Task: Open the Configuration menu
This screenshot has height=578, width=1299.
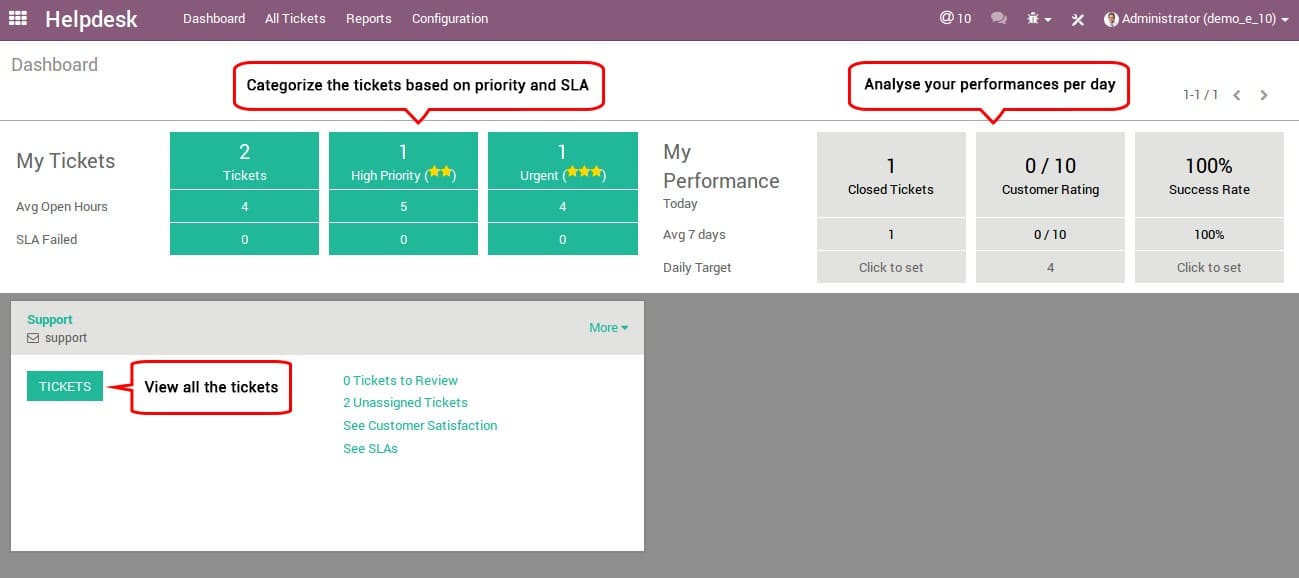Action: (449, 18)
